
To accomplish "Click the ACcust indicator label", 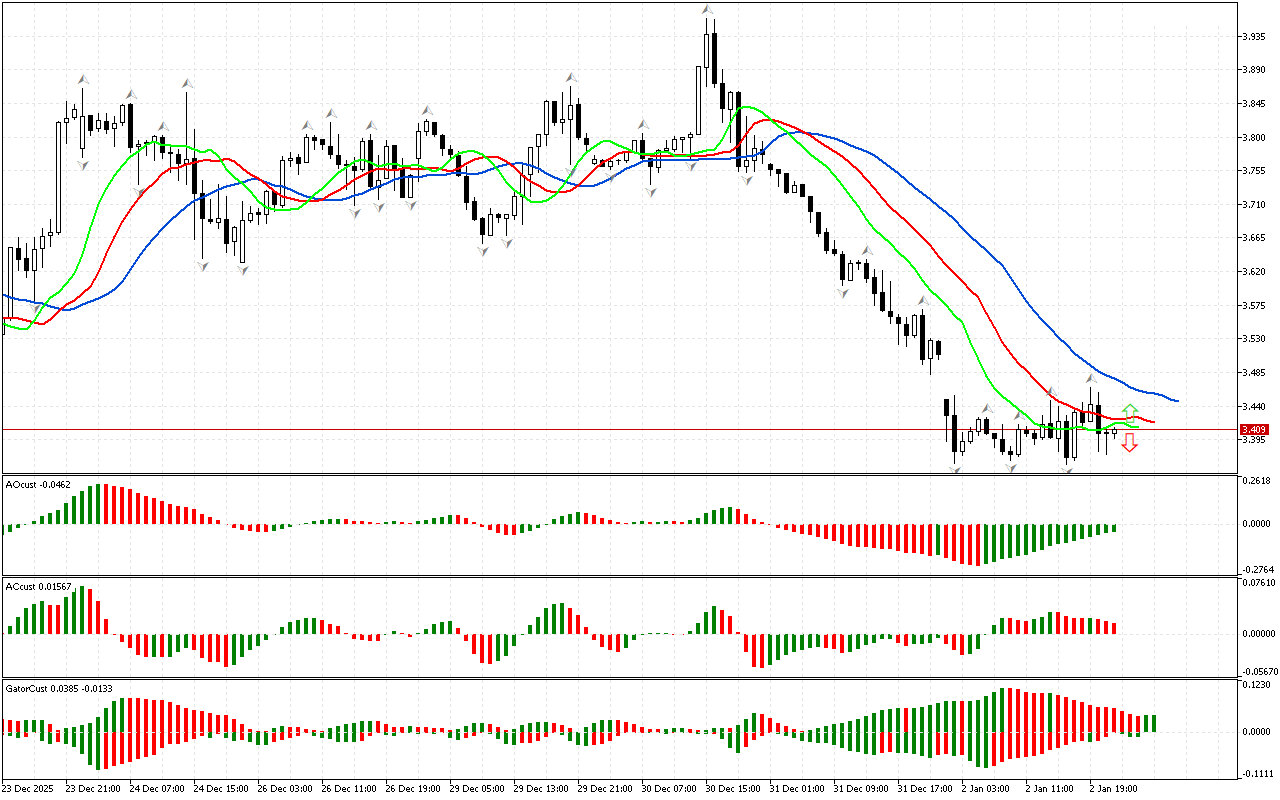I will click(38, 586).
